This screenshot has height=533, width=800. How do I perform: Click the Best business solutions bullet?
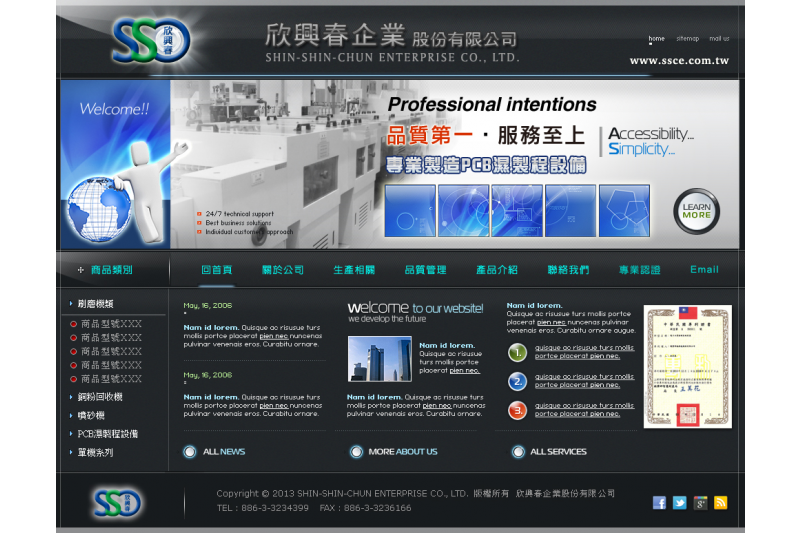pos(238,223)
